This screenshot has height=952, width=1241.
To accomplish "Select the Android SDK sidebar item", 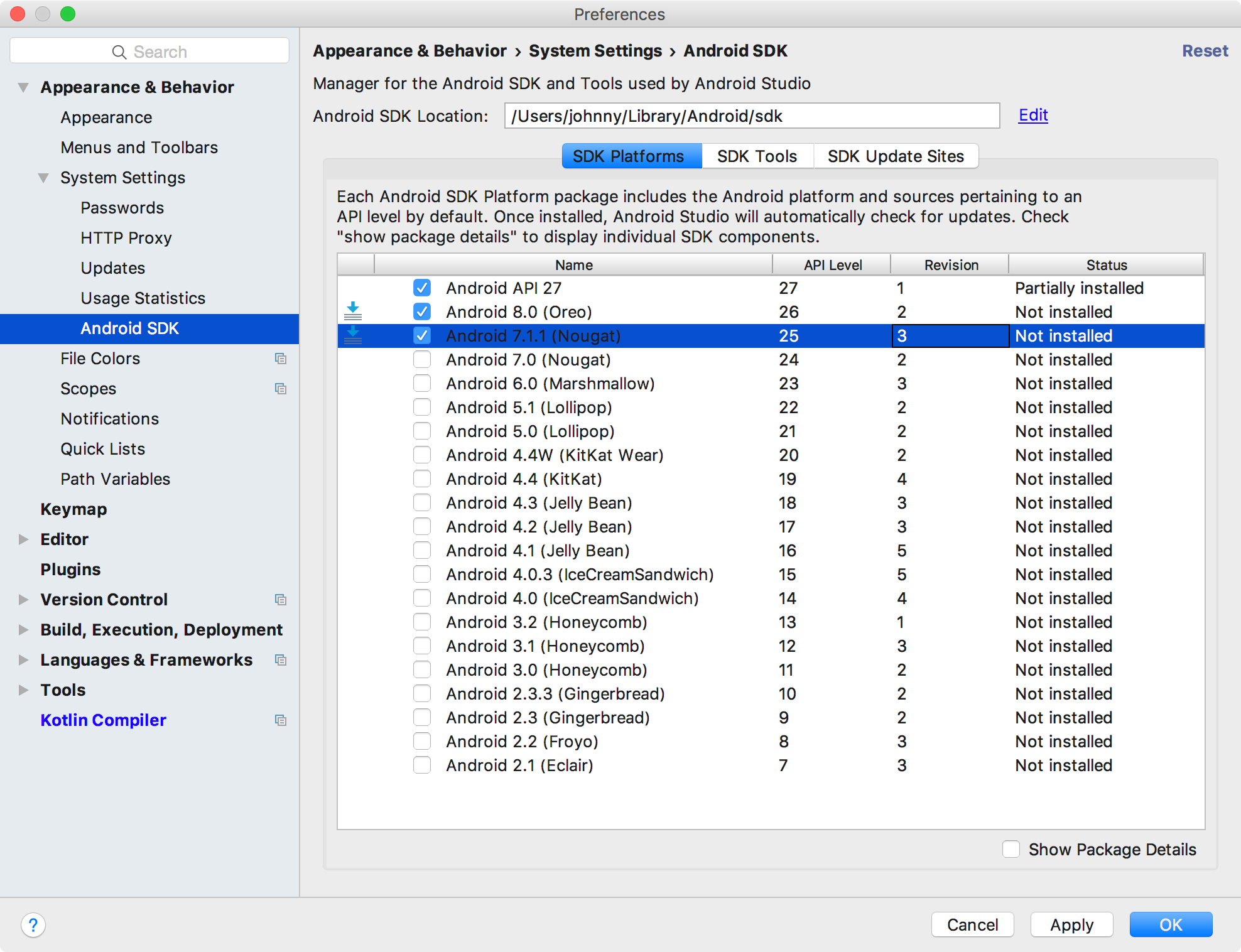I will click(x=149, y=328).
